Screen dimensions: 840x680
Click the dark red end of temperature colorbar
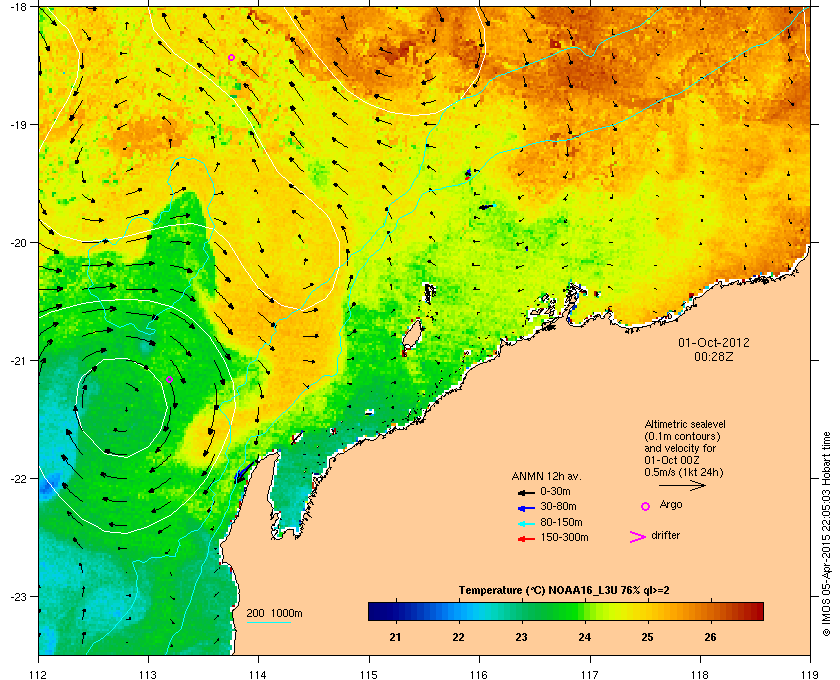[x=756, y=611]
